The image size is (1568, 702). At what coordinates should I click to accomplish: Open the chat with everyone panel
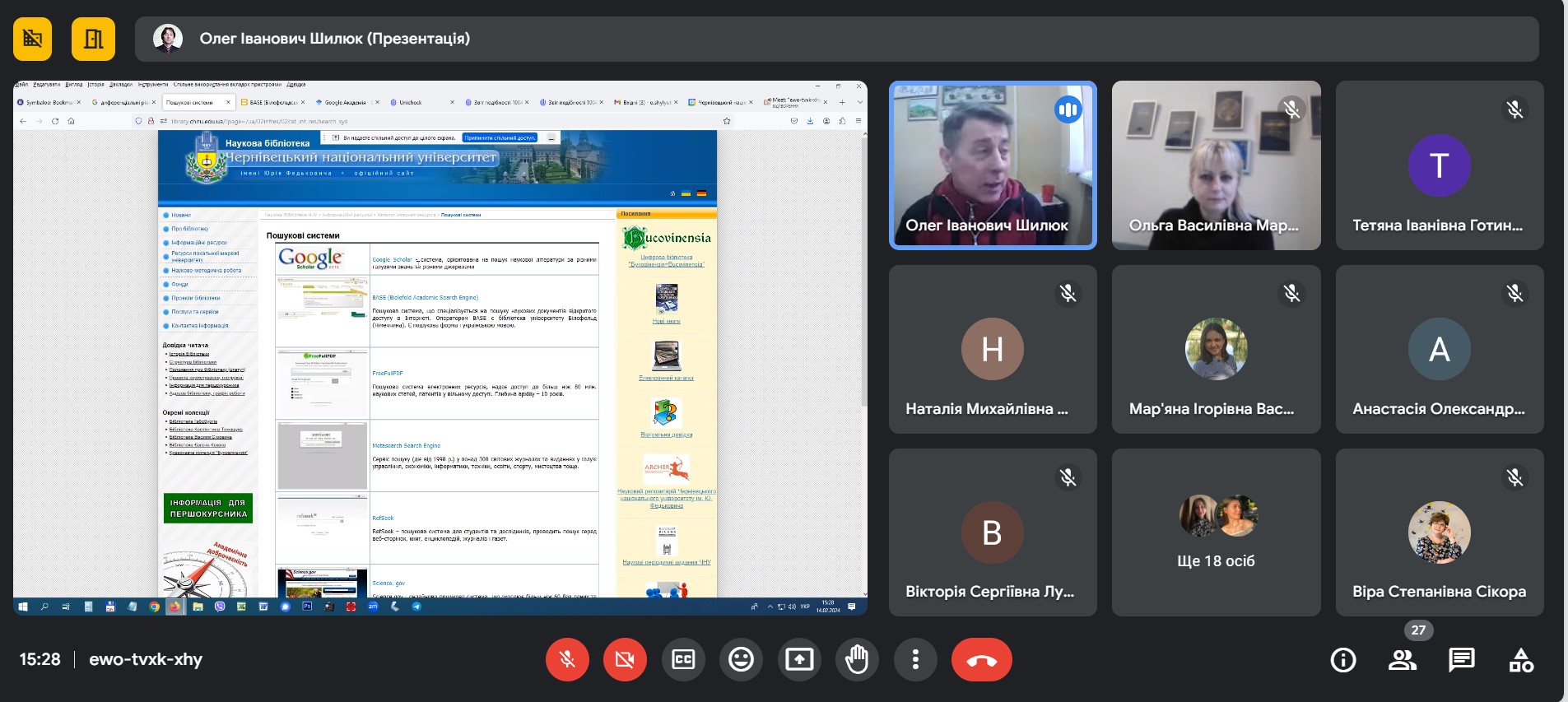1462,659
